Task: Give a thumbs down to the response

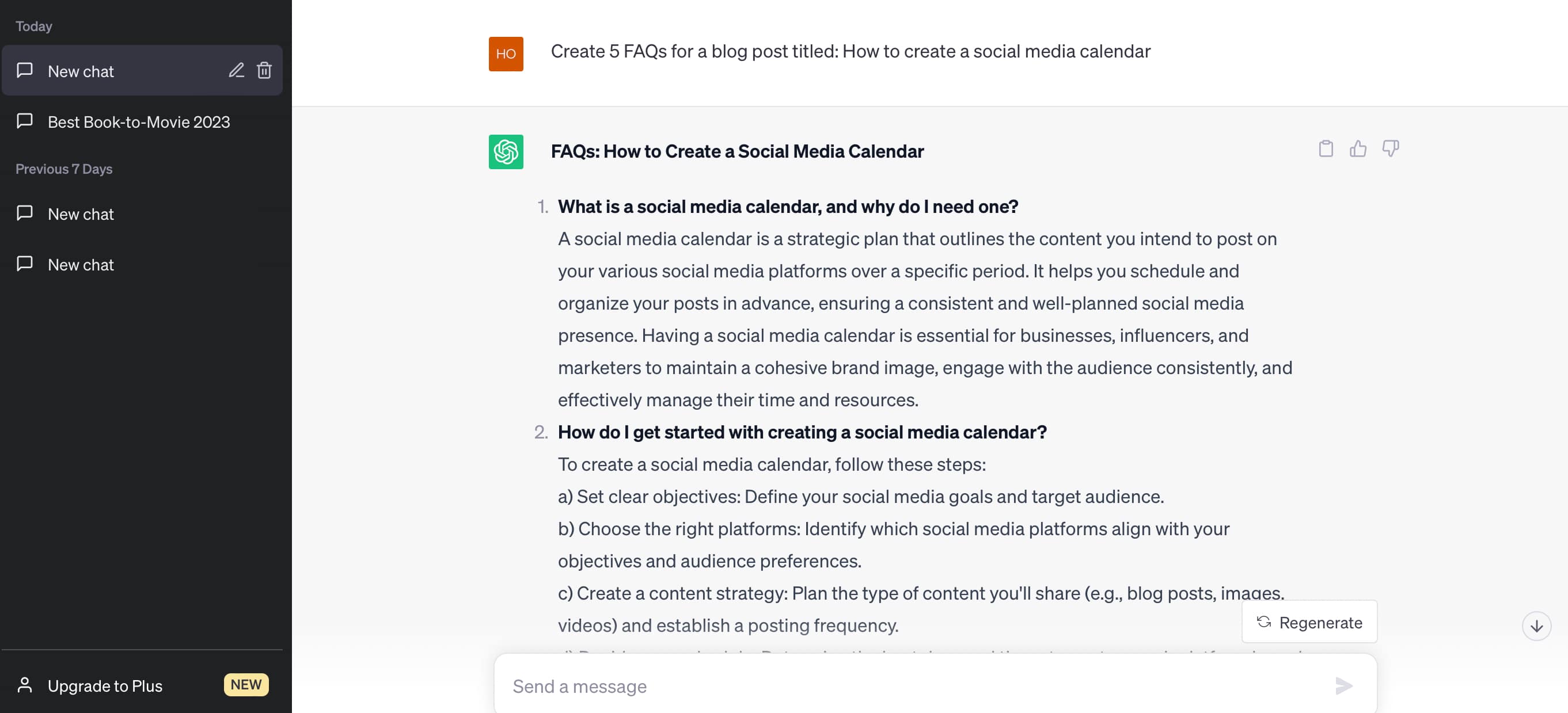Action: [1391, 148]
